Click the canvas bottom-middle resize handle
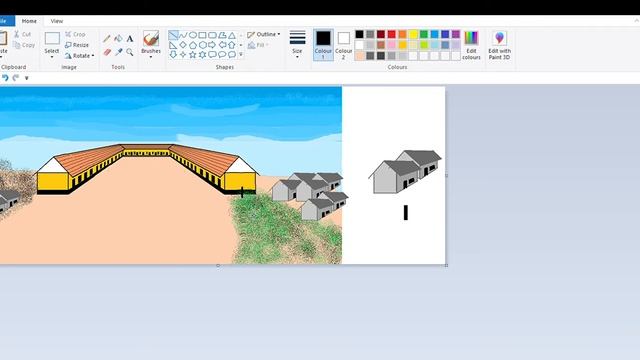Screen dimensions: 640x360 (x=218, y=266)
